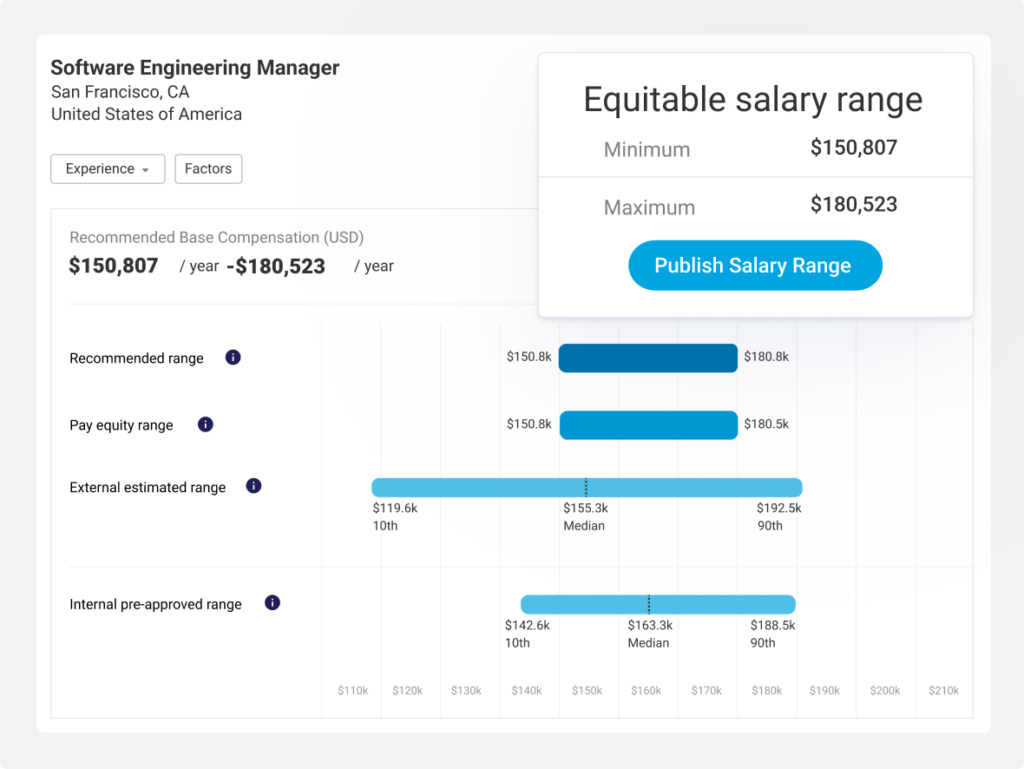Open the Experience dropdown

coord(107,168)
